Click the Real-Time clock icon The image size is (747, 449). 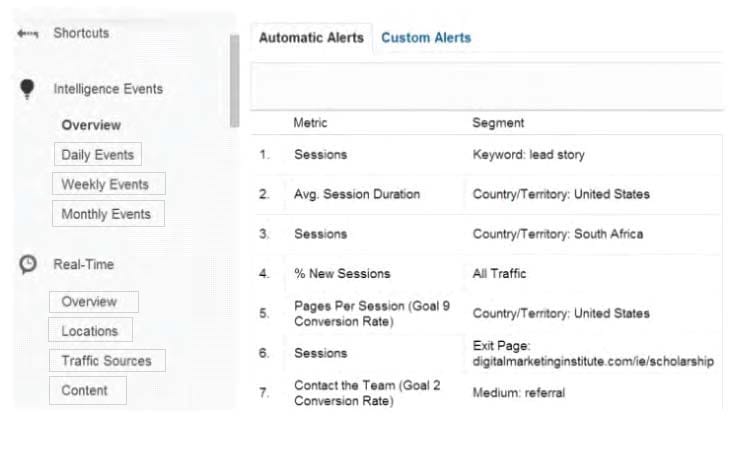tap(28, 265)
